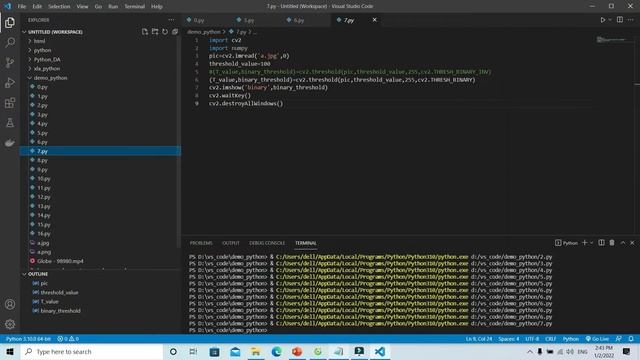The width and height of the screenshot is (640, 360).
Task: Click New Folder icon in explorer header
Action: pyautogui.click(x=155, y=32)
